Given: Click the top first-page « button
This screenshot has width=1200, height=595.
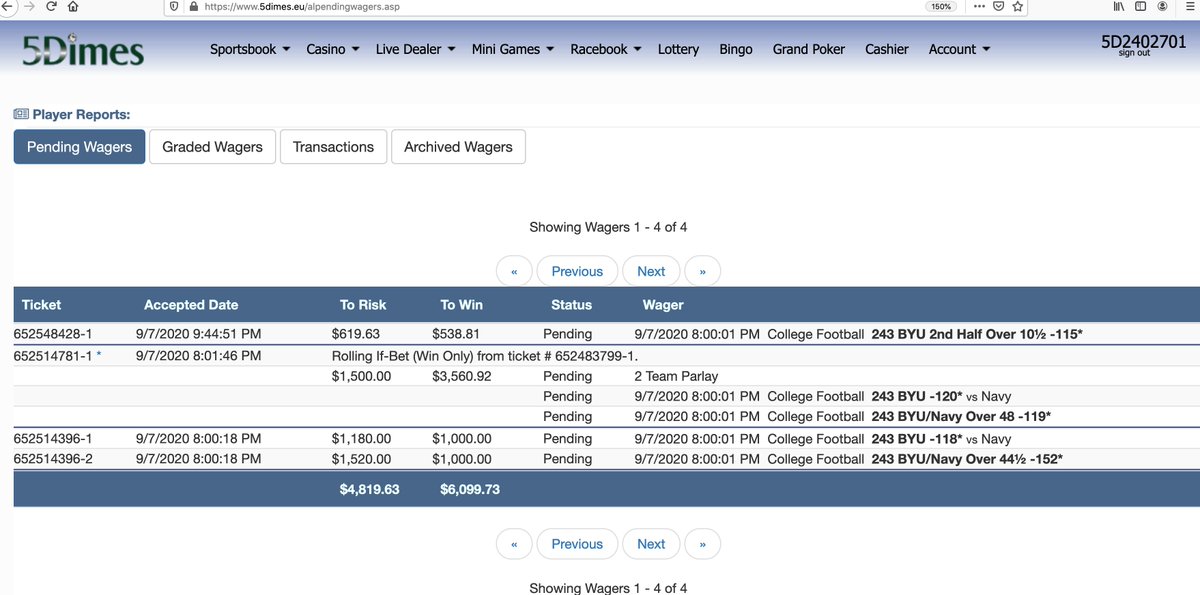Looking at the screenshot, I should 514,271.
